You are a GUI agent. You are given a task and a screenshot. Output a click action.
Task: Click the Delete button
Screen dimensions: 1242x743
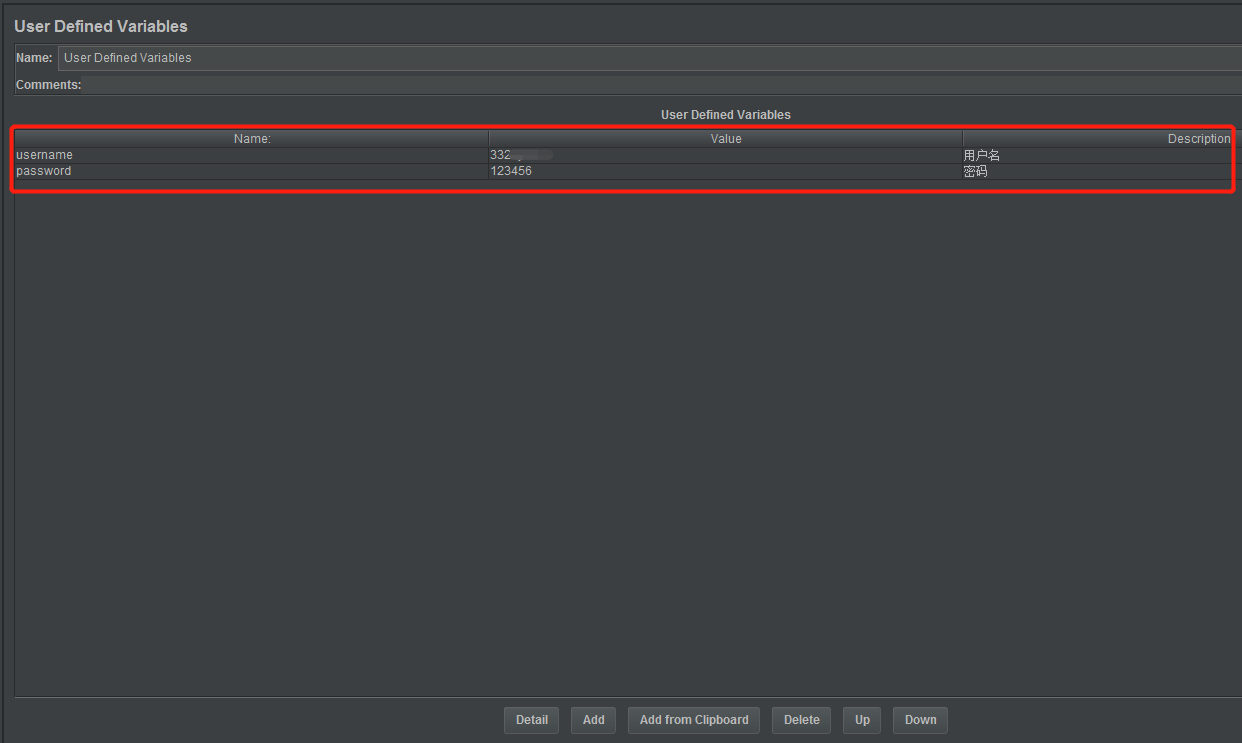coord(801,720)
